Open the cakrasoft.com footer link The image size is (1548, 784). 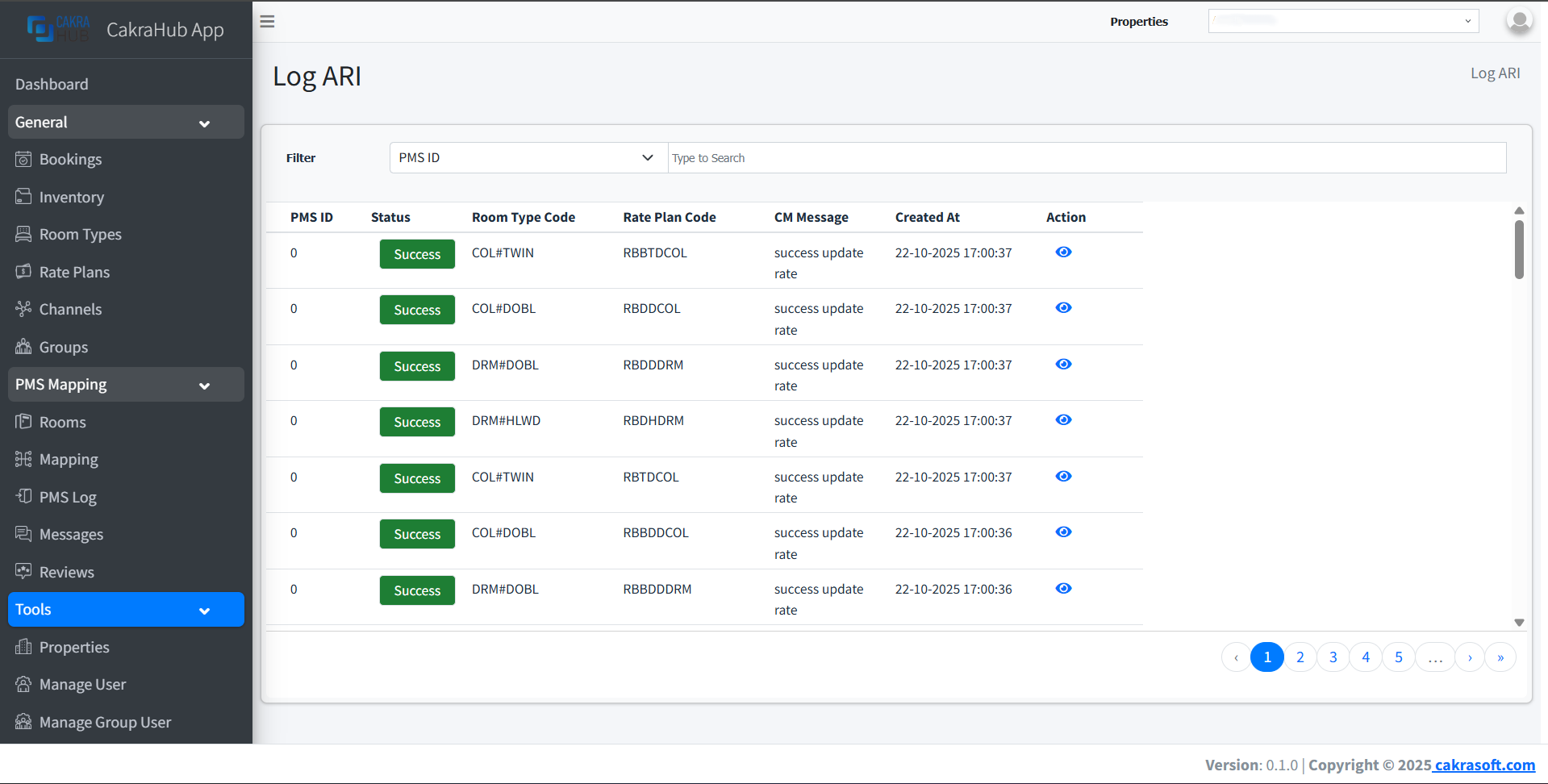tap(1484, 765)
